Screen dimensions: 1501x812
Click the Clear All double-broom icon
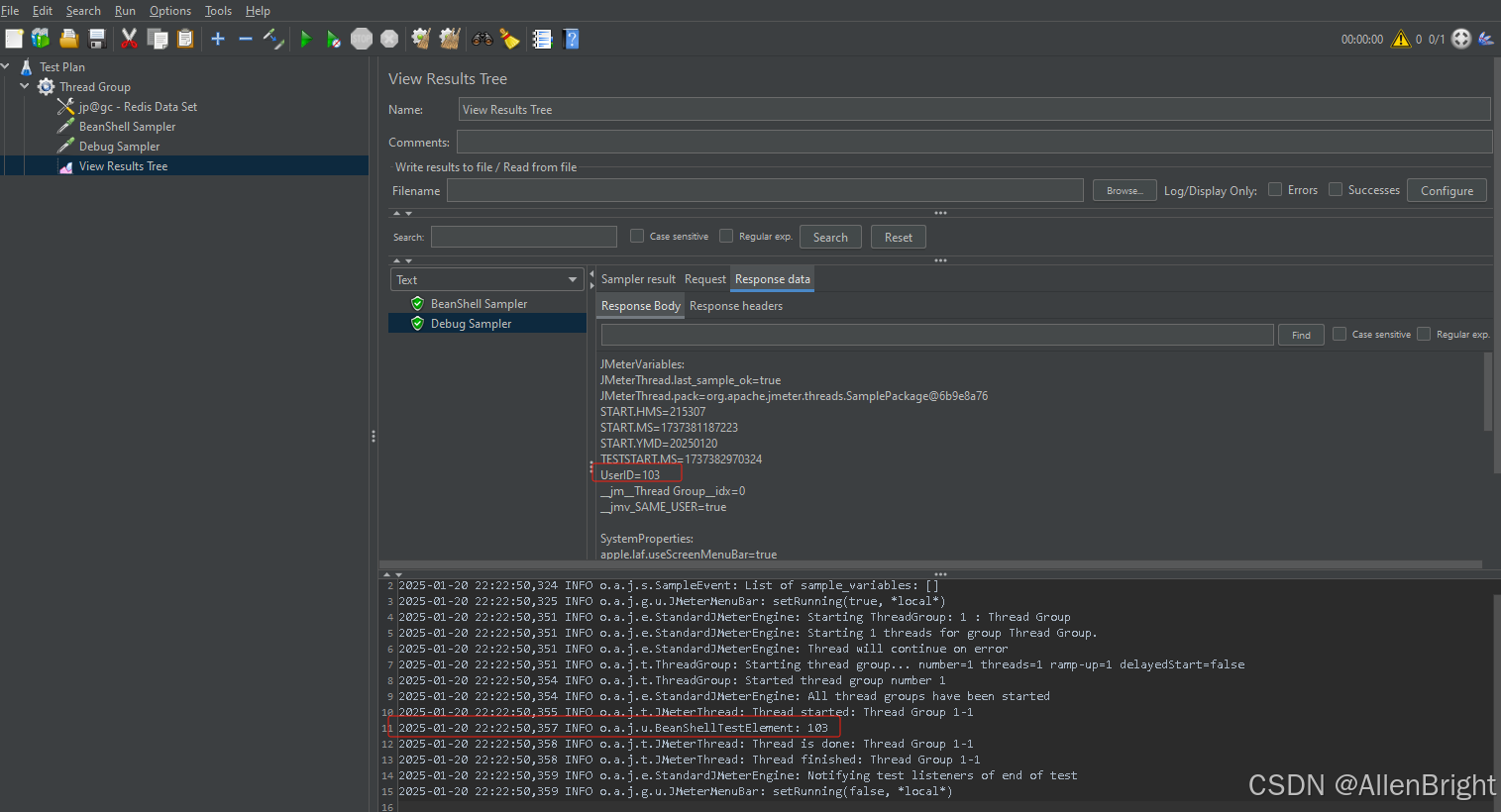pos(450,39)
